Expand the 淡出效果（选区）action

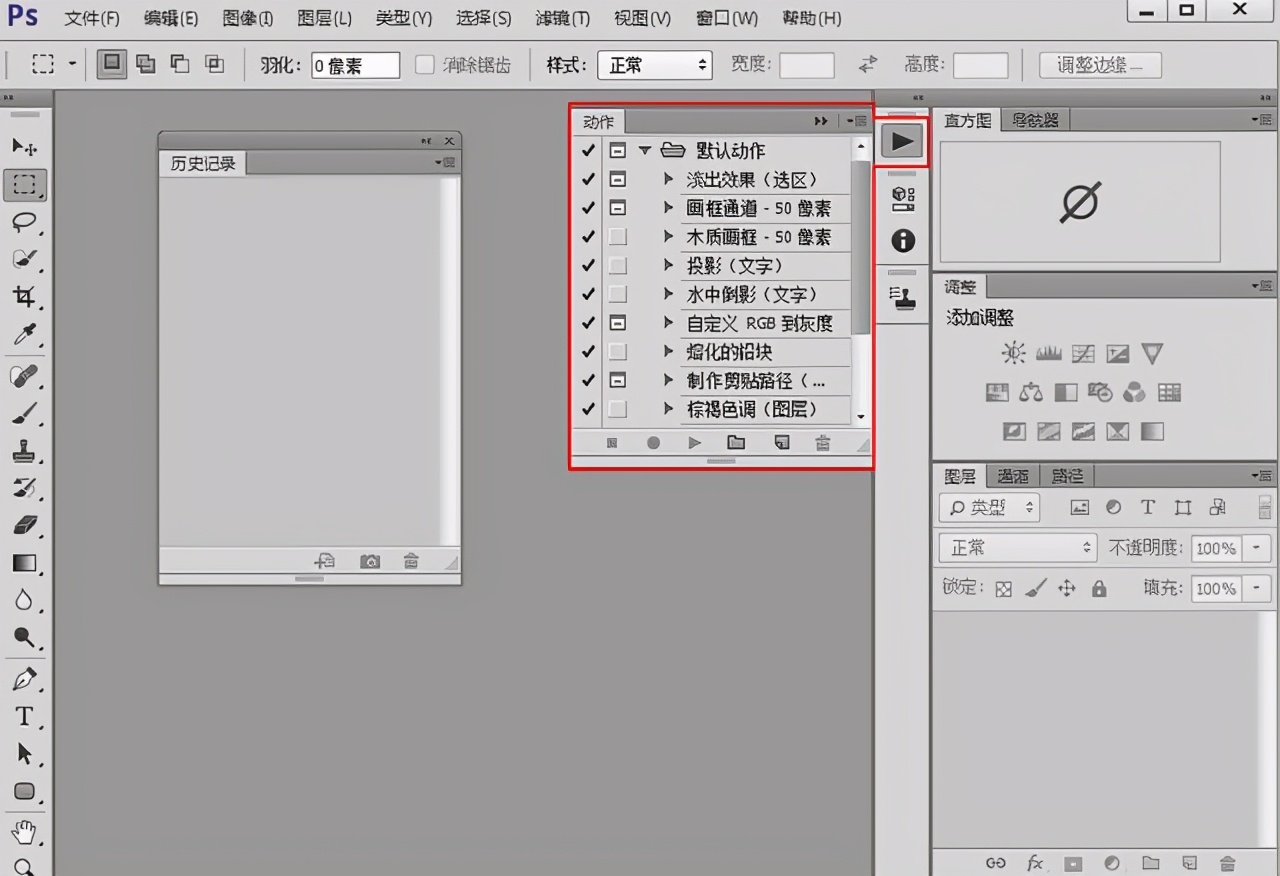tap(669, 180)
